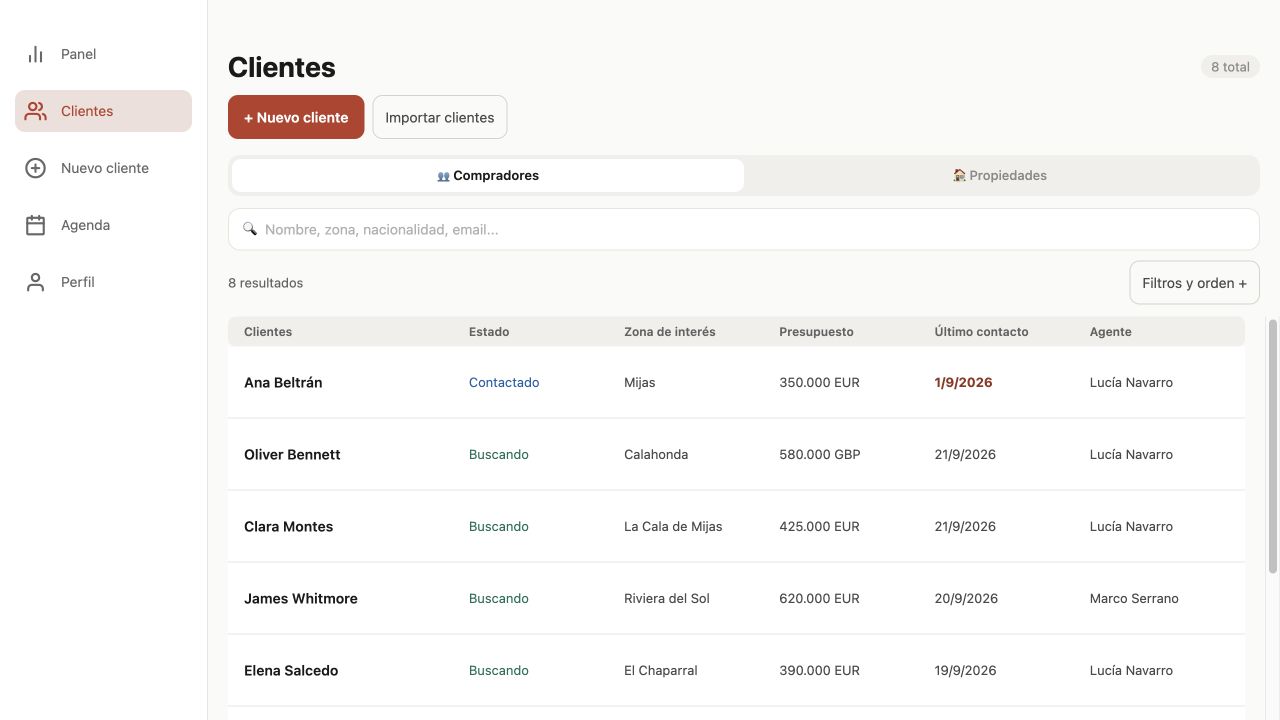The width and height of the screenshot is (1280, 720).
Task: Open the Panel sidebar item
Action: [103, 54]
